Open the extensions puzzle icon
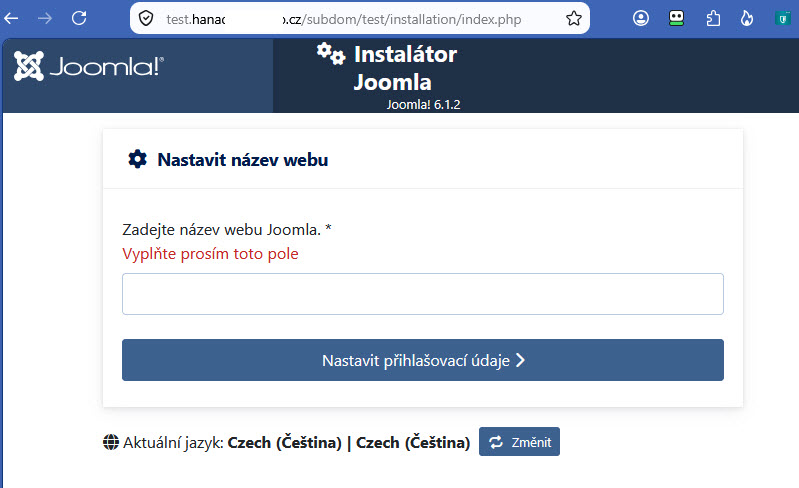This screenshot has height=488, width=799. pos(713,19)
